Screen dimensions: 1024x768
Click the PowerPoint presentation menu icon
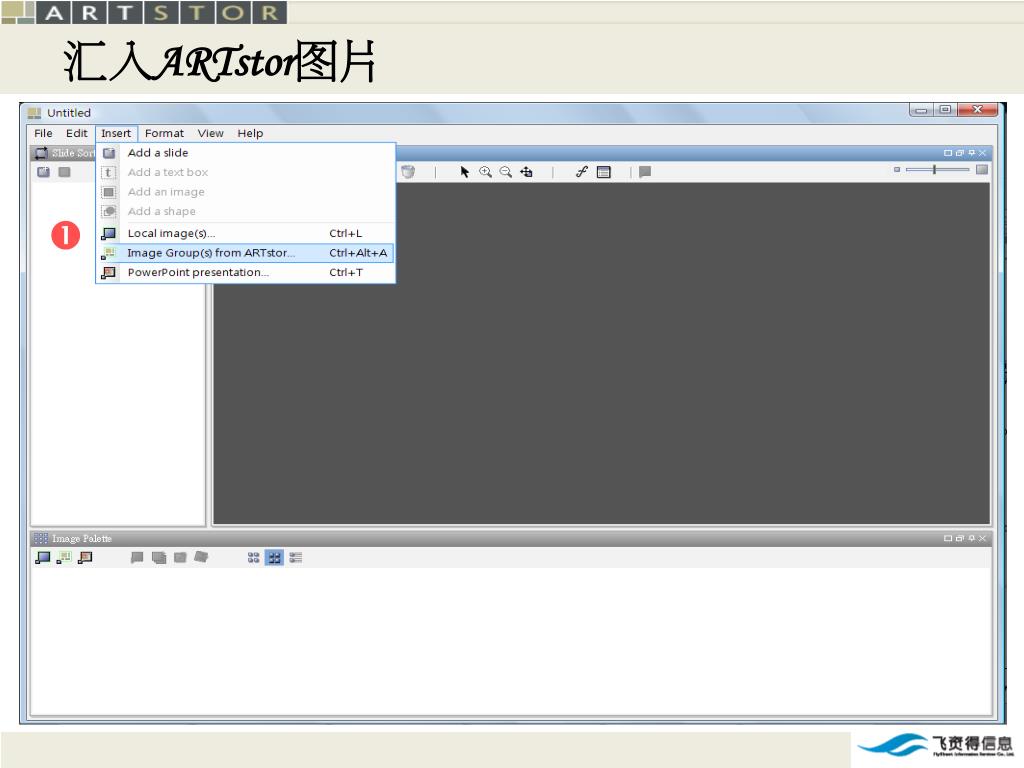(x=109, y=272)
